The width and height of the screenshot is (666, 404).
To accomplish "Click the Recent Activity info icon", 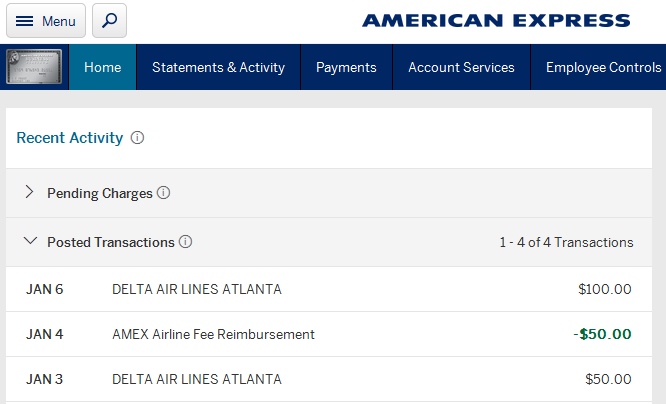I will 138,138.
